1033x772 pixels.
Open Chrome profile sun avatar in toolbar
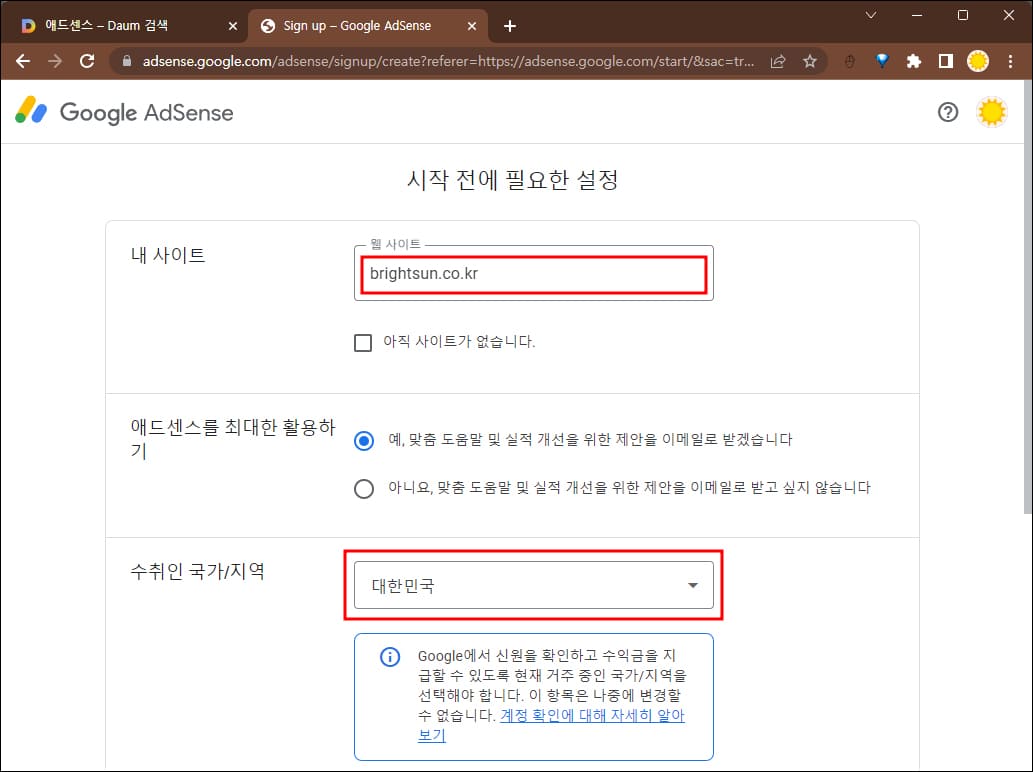(x=978, y=61)
